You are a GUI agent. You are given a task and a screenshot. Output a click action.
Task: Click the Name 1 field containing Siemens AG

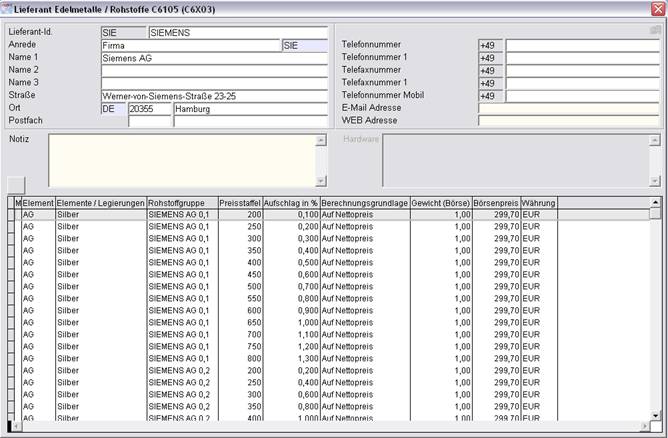[x=213, y=58]
